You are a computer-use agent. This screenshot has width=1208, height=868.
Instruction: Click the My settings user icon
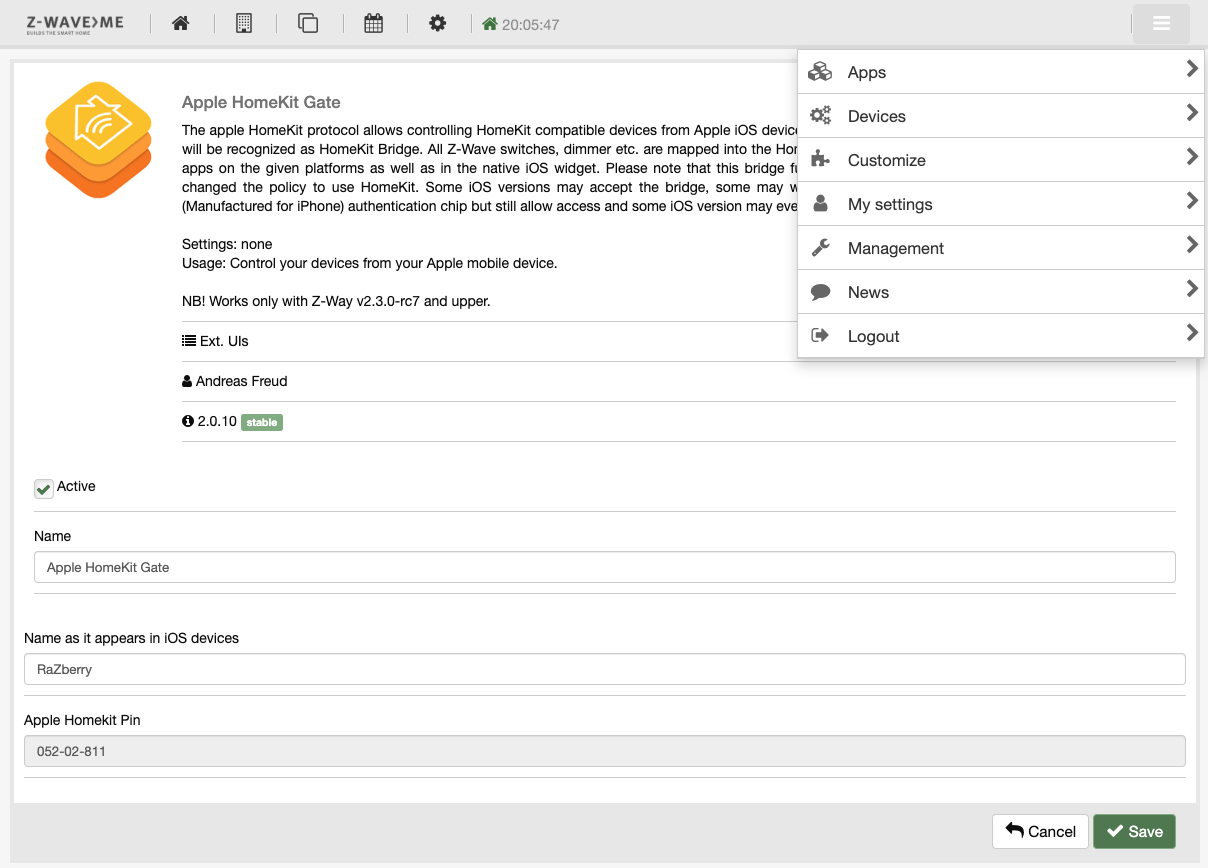pyautogui.click(x=821, y=204)
